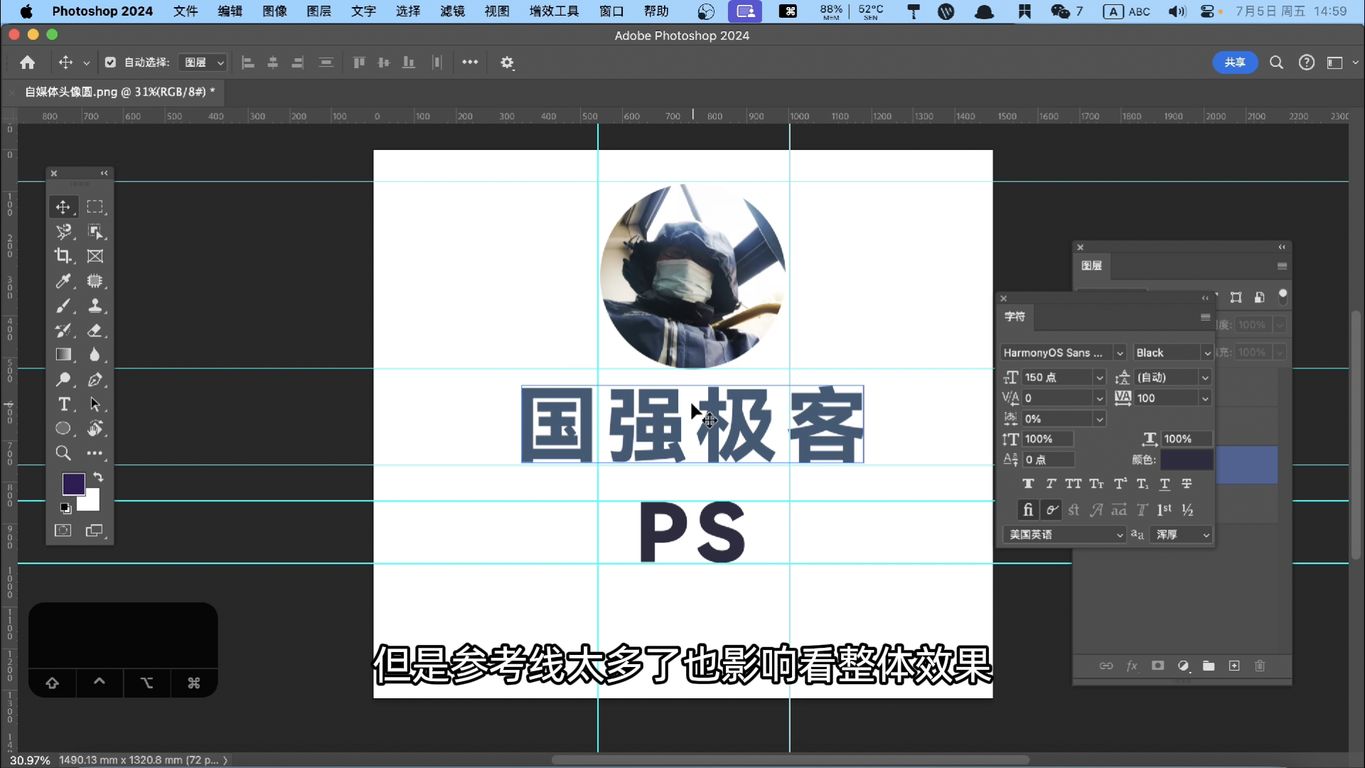The width and height of the screenshot is (1365, 768).
Task: Toggle standard ligatures (fi) button
Action: (1028, 510)
